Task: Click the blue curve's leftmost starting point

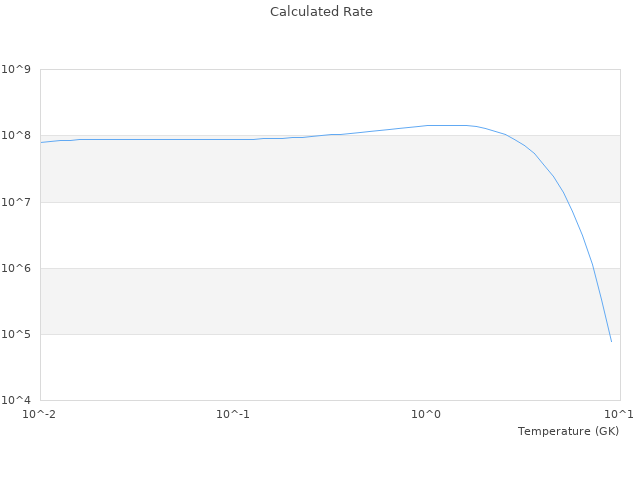Action: (41, 142)
